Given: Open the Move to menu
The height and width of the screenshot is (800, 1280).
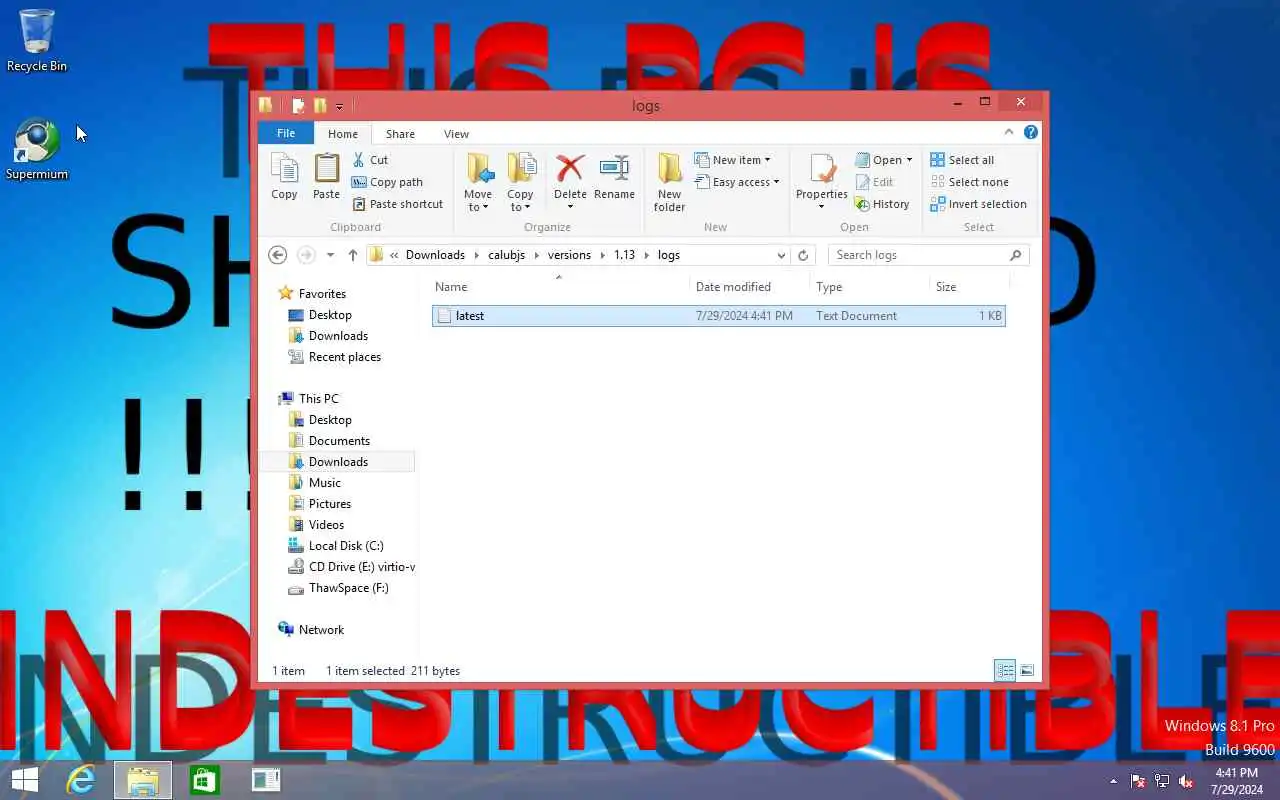Looking at the screenshot, I should 478,182.
